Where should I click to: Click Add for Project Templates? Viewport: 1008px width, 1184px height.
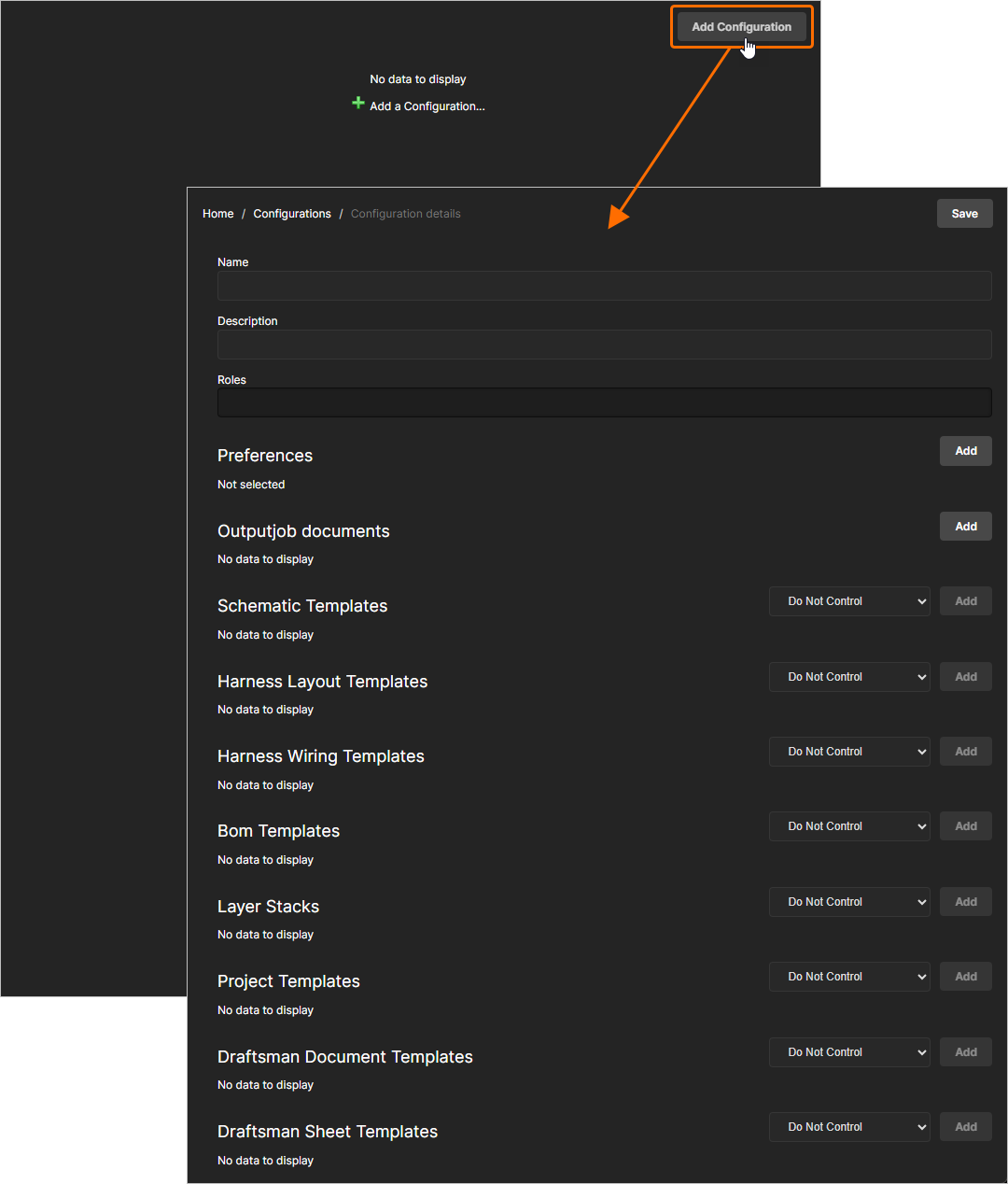point(966,977)
